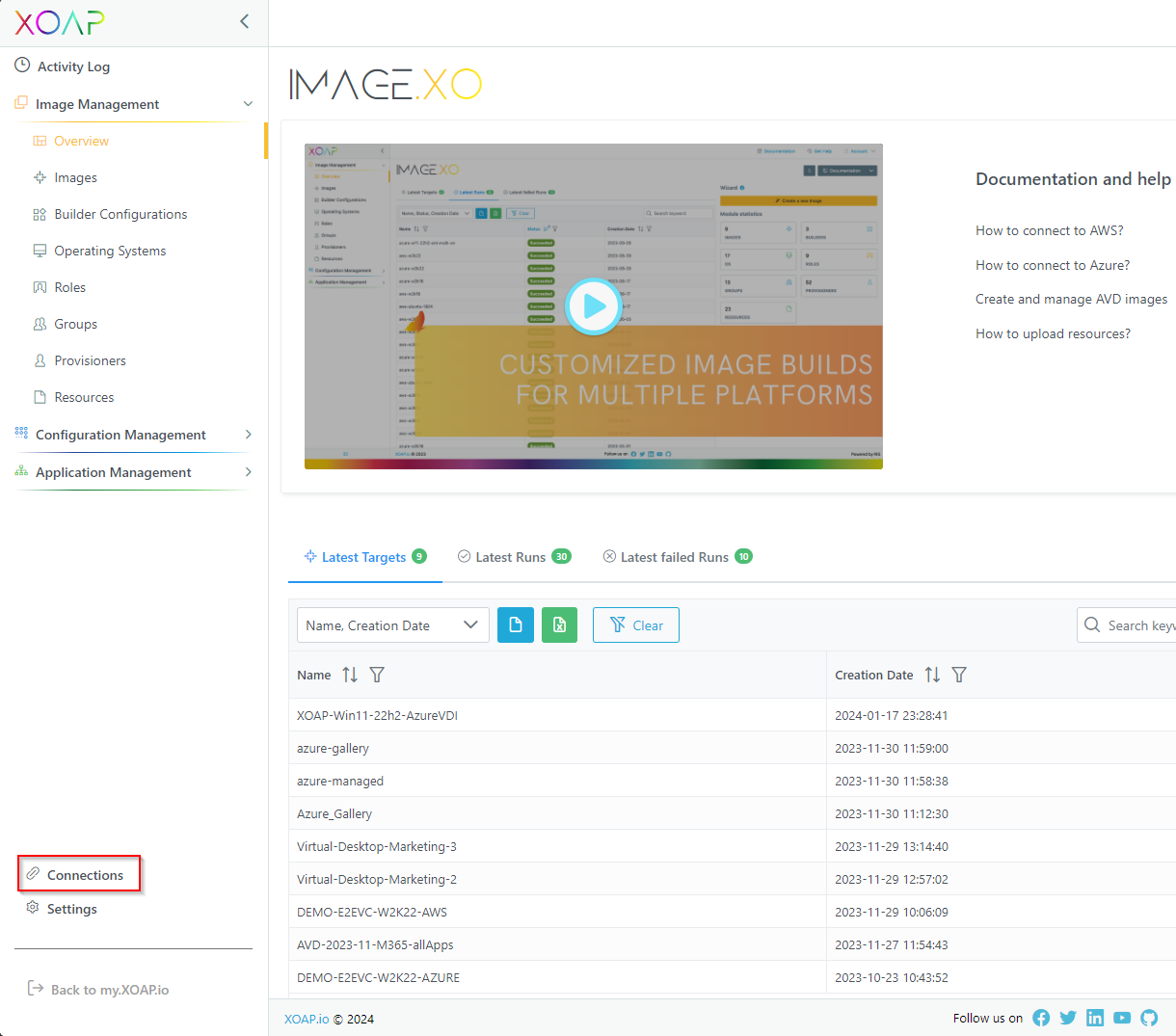This screenshot has height=1036, width=1176.
Task: Switch to the Latest failed Runs tab
Action: pos(675,556)
